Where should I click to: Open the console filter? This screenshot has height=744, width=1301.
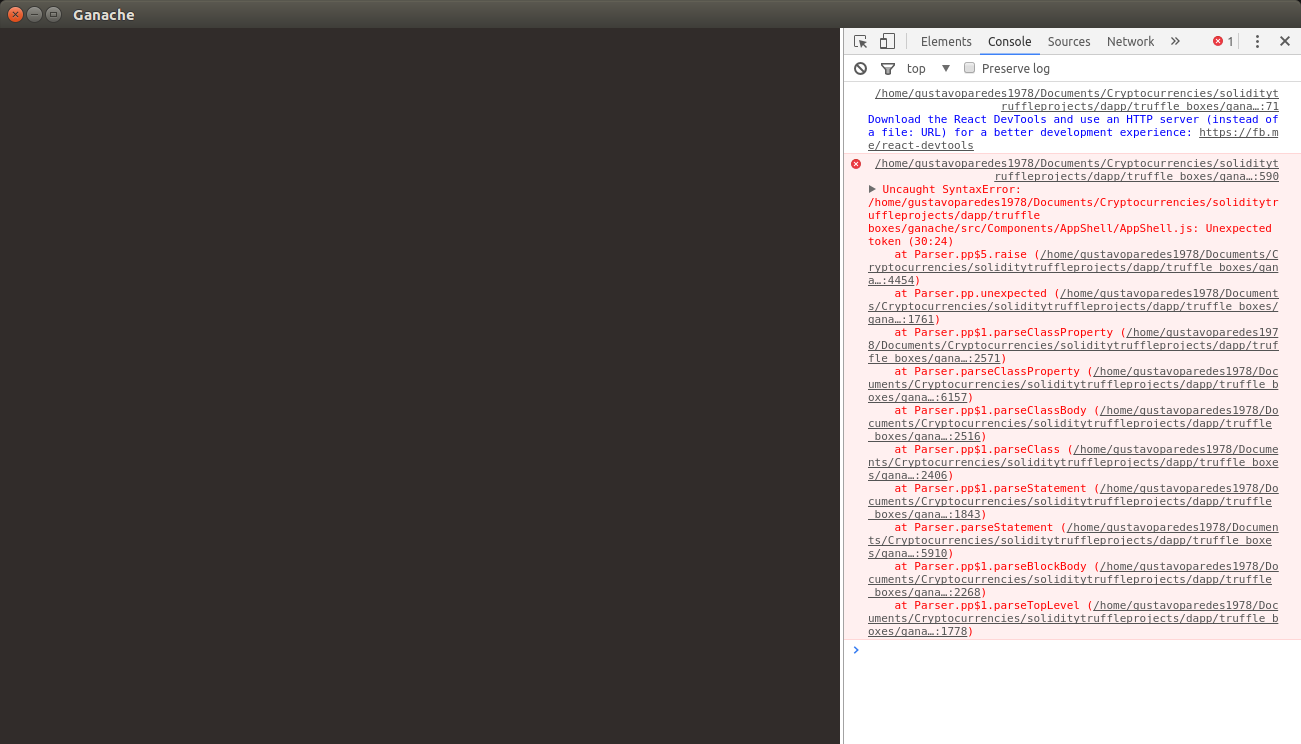coord(888,68)
